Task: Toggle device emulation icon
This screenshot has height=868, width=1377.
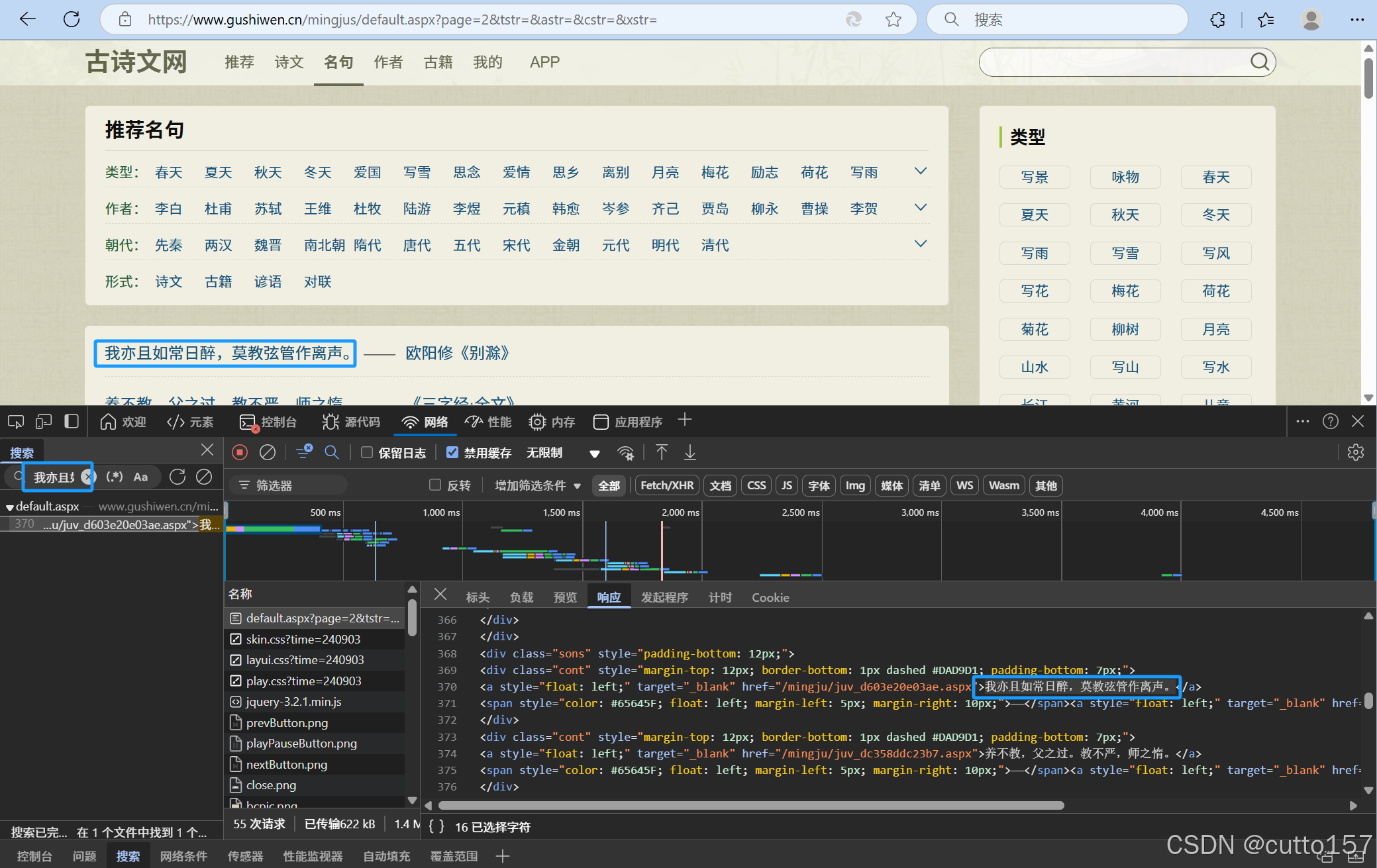Action: [x=44, y=422]
